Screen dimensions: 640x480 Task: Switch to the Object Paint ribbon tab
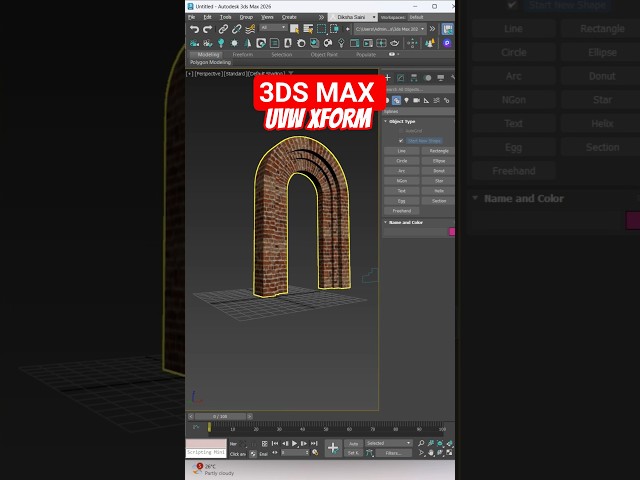324,55
